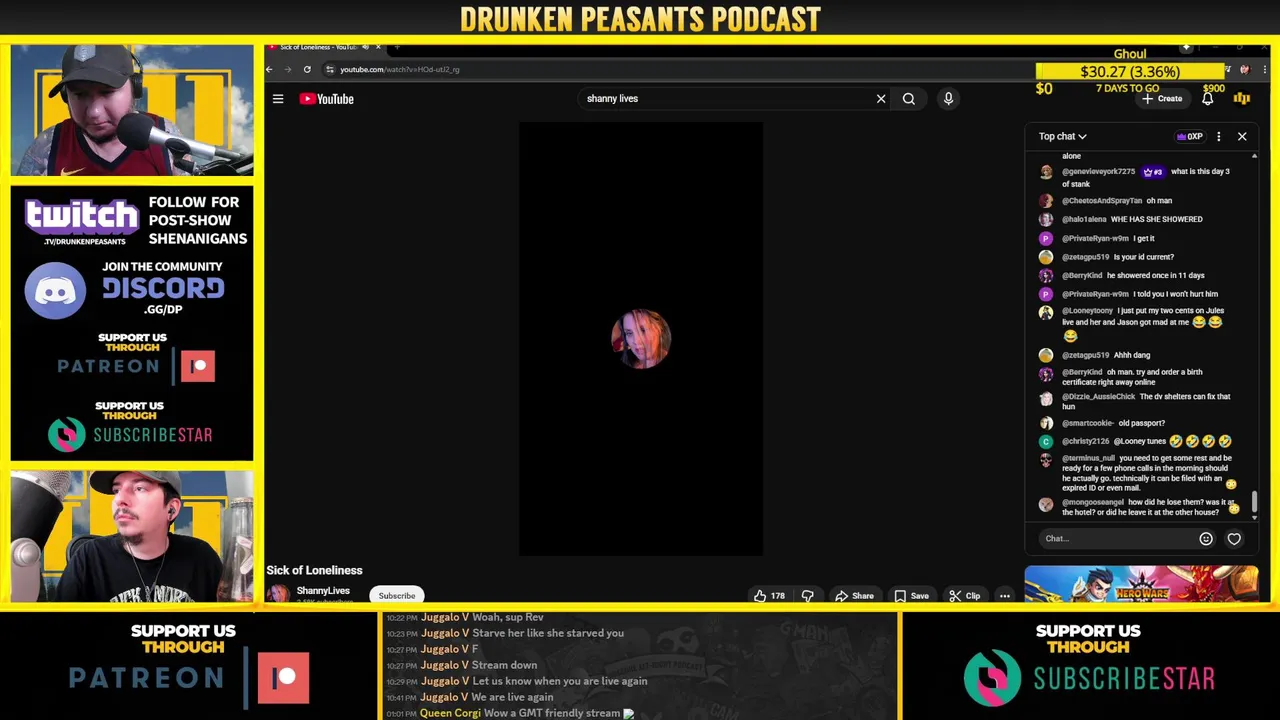Open the chat emoji picker
The width and height of the screenshot is (1280, 720).
pyautogui.click(x=1206, y=538)
